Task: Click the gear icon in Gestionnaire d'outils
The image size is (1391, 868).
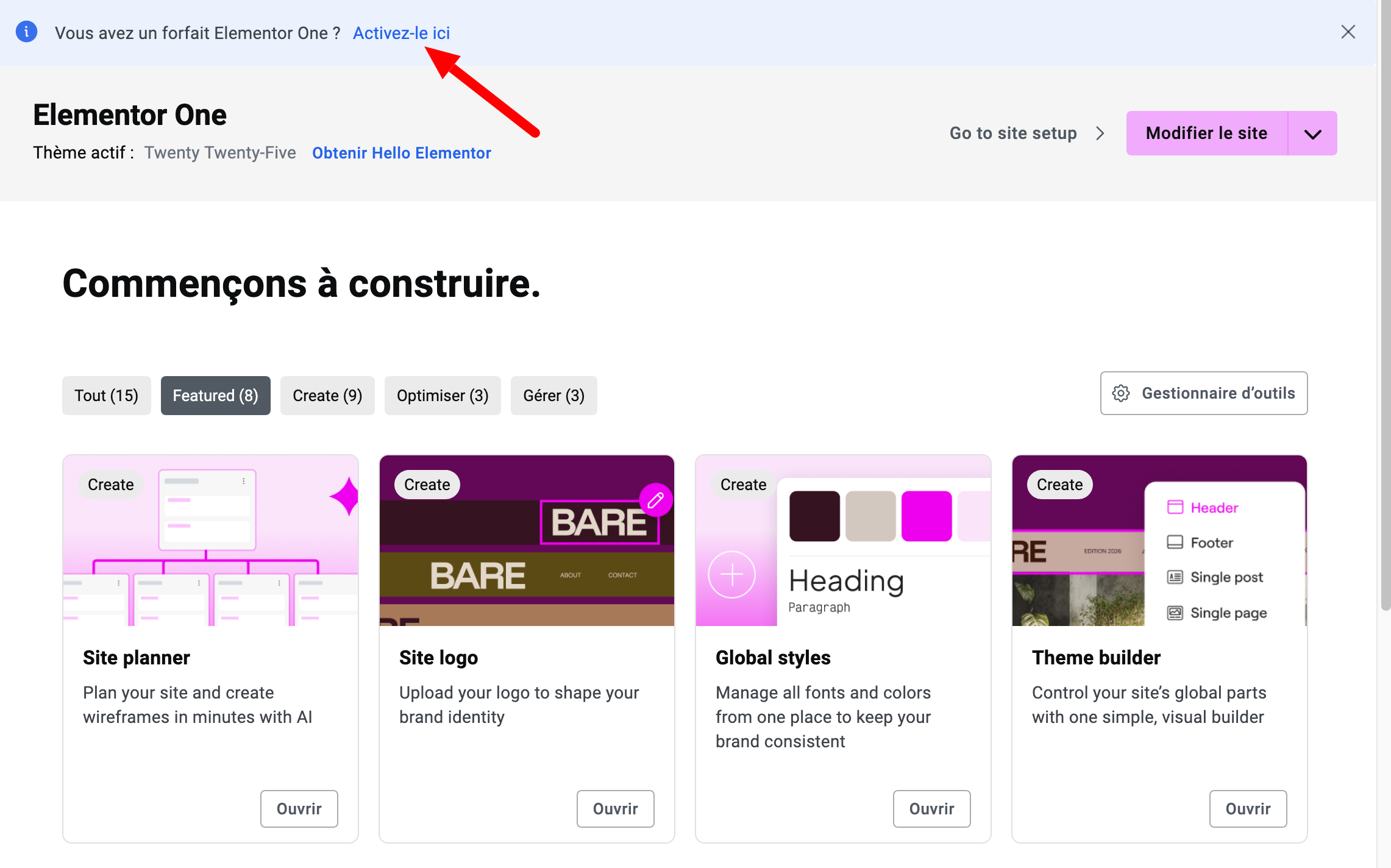Action: tap(1121, 393)
